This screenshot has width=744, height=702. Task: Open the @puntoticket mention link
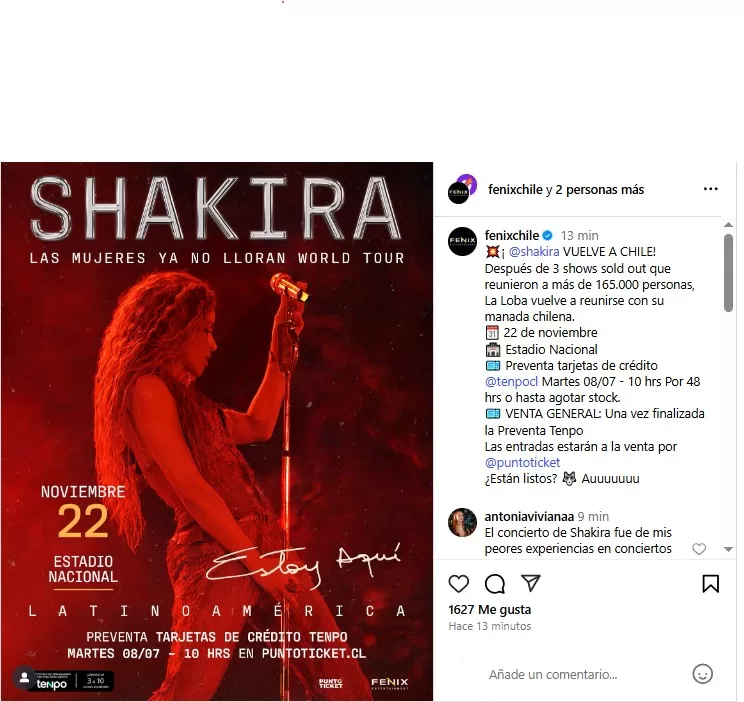click(x=522, y=462)
